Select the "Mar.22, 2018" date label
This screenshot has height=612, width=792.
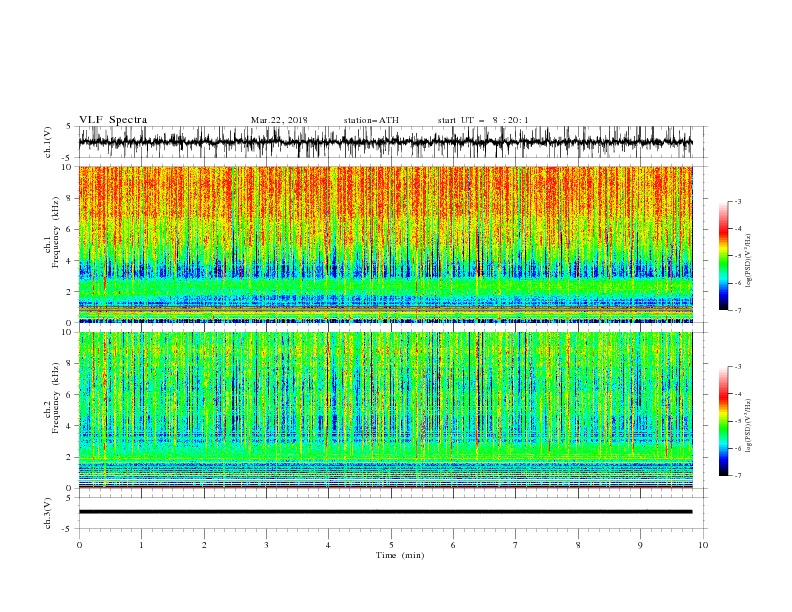(x=279, y=120)
